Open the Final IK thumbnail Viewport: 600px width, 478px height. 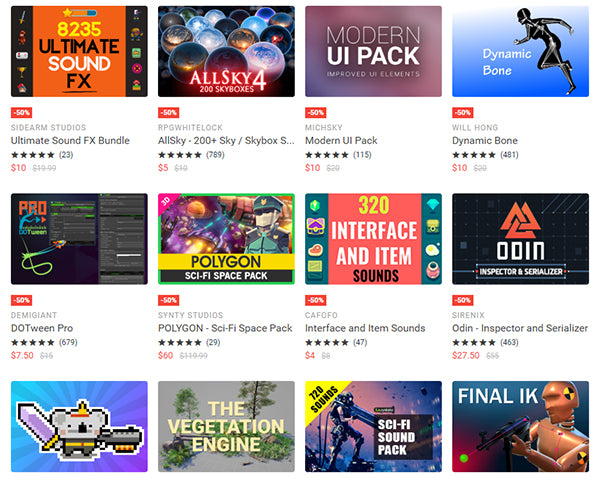520,426
